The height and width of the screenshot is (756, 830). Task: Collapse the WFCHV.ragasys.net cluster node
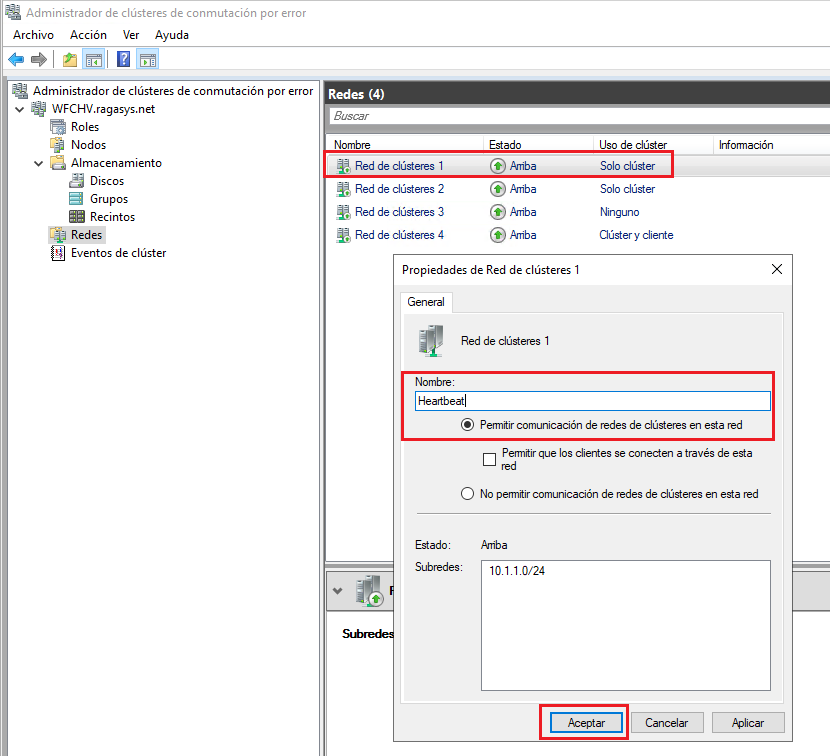point(20,108)
